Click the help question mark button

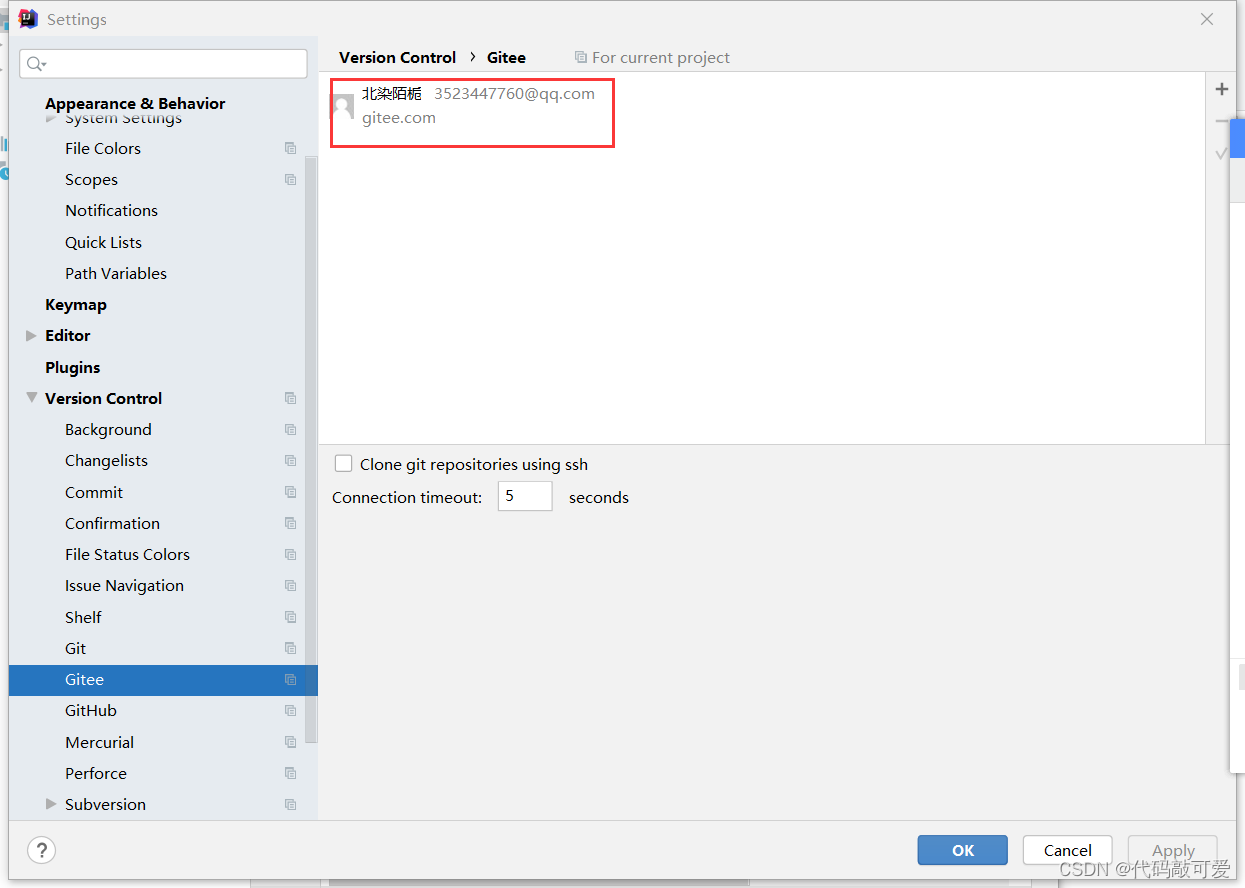click(41, 850)
